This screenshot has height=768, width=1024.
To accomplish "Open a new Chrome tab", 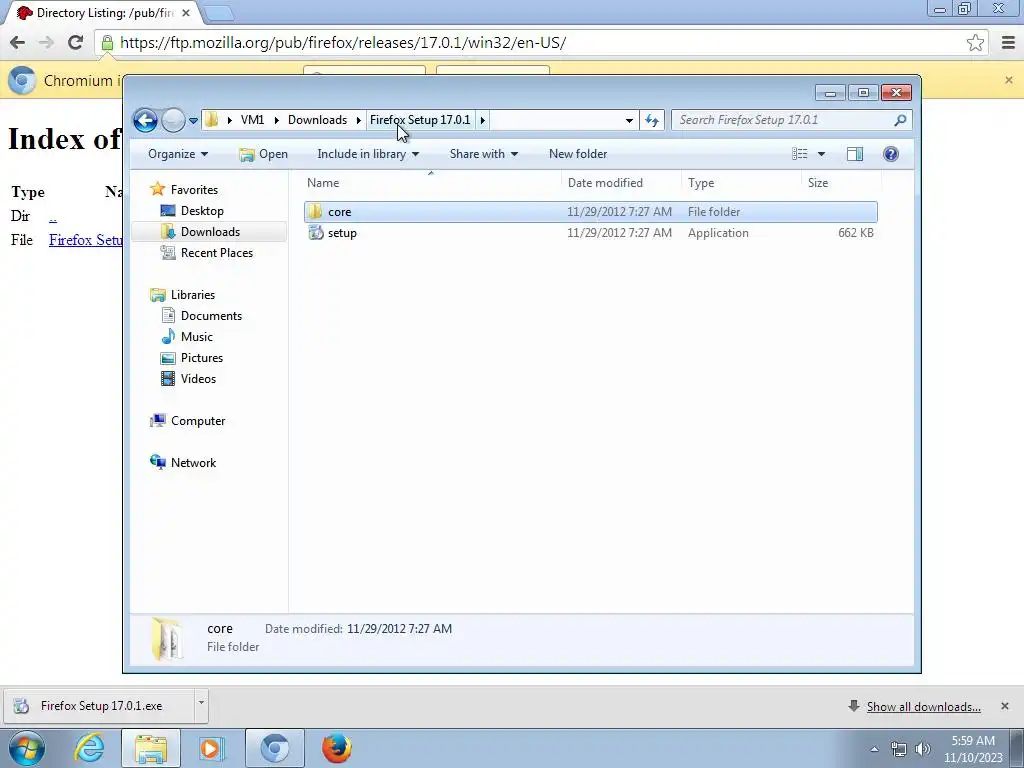I will click(218, 13).
